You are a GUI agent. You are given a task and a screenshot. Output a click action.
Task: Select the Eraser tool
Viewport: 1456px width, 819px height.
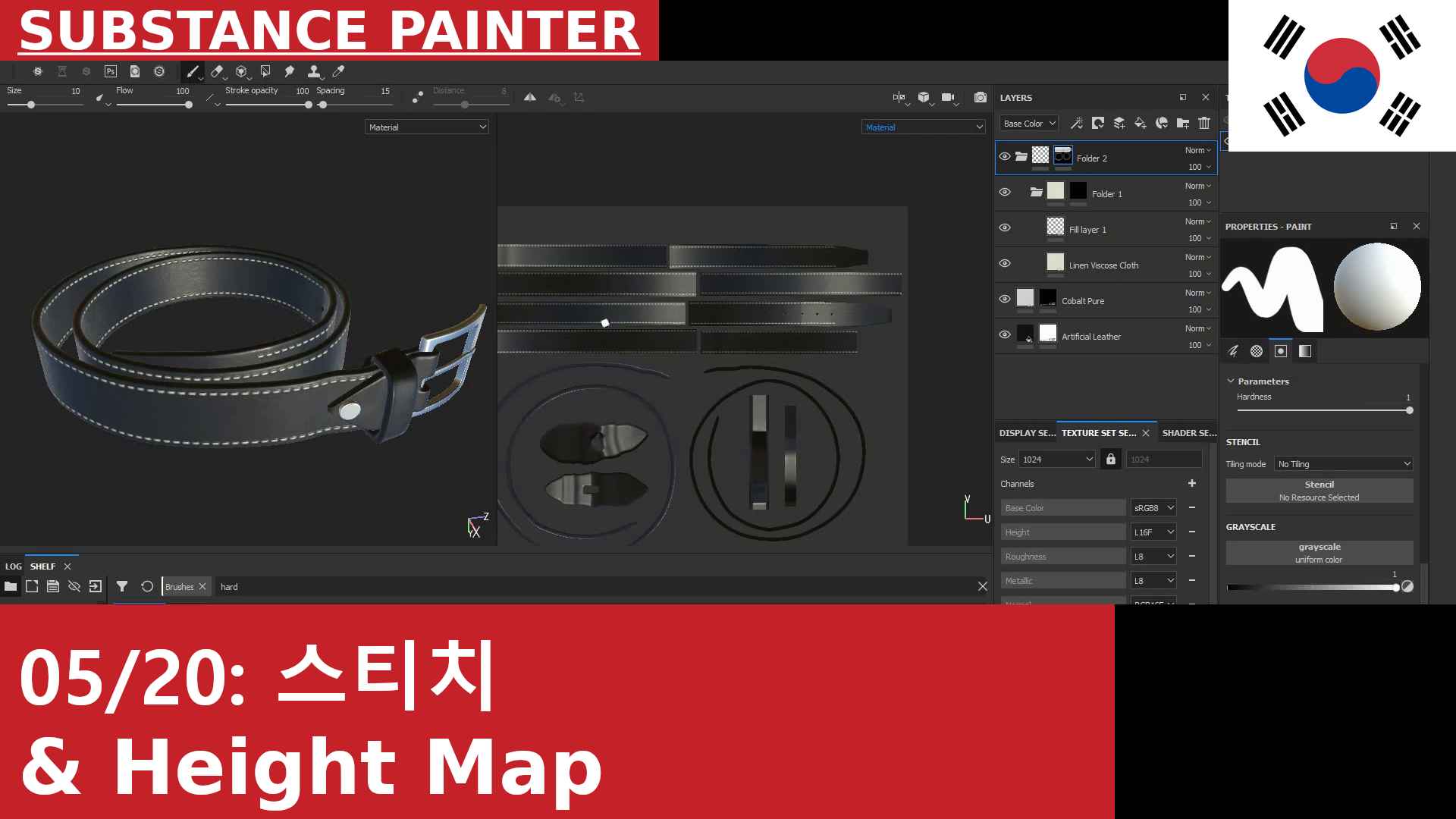click(x=217, y=71)
